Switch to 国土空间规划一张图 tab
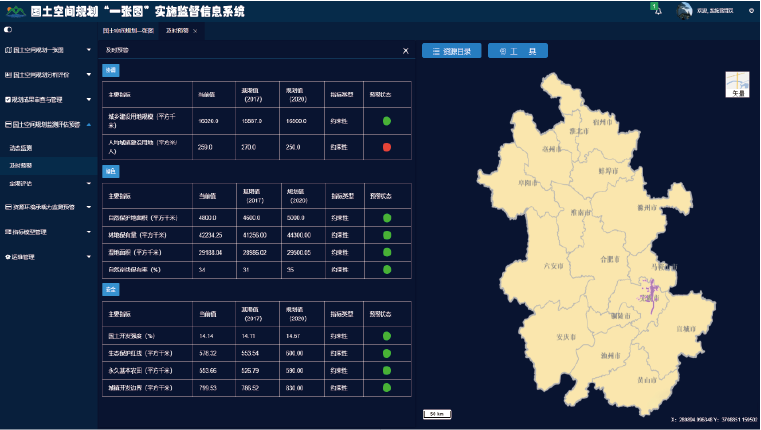 tap(130, 31)
